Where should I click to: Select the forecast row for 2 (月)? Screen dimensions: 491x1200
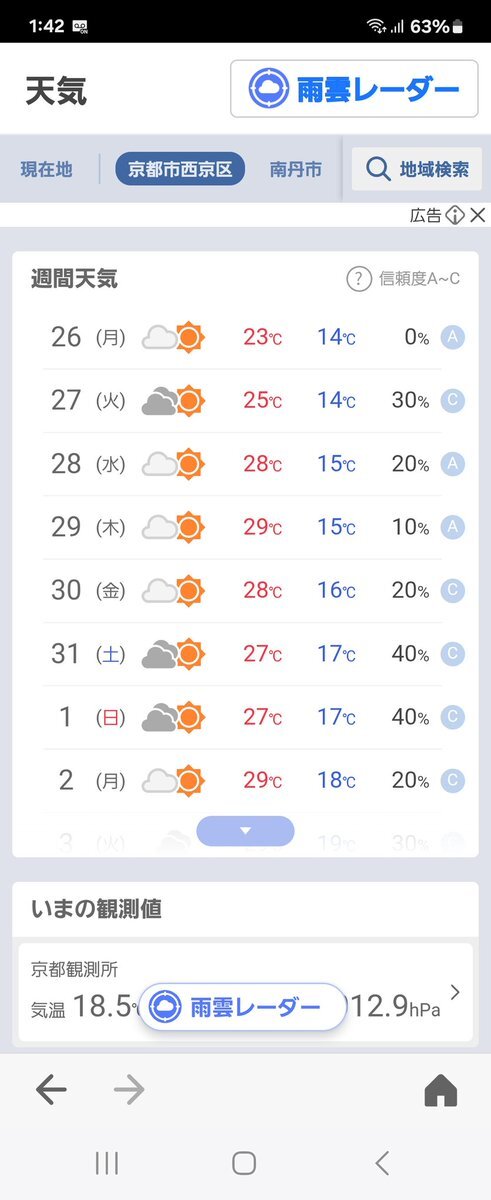coord(245,781)
